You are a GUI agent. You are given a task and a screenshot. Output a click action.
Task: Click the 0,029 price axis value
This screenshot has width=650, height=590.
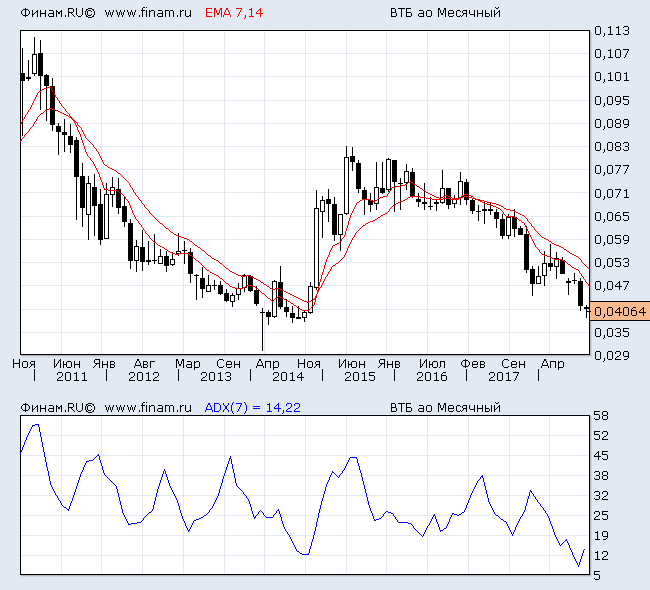pos(611,355)
